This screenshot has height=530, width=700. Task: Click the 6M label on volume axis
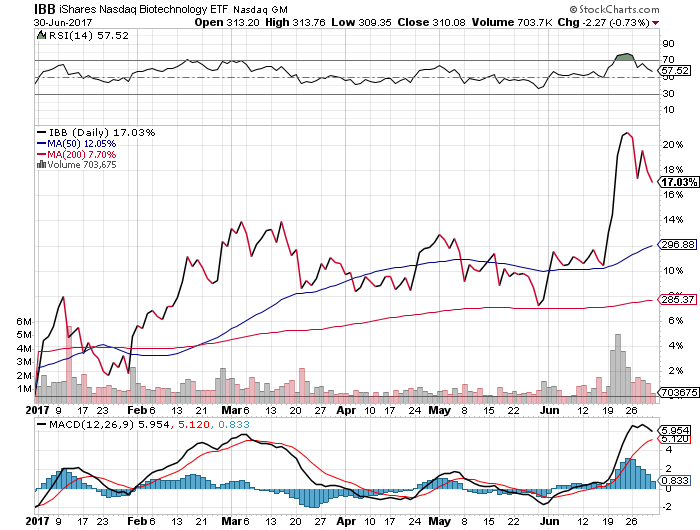[x=24, y=321]
